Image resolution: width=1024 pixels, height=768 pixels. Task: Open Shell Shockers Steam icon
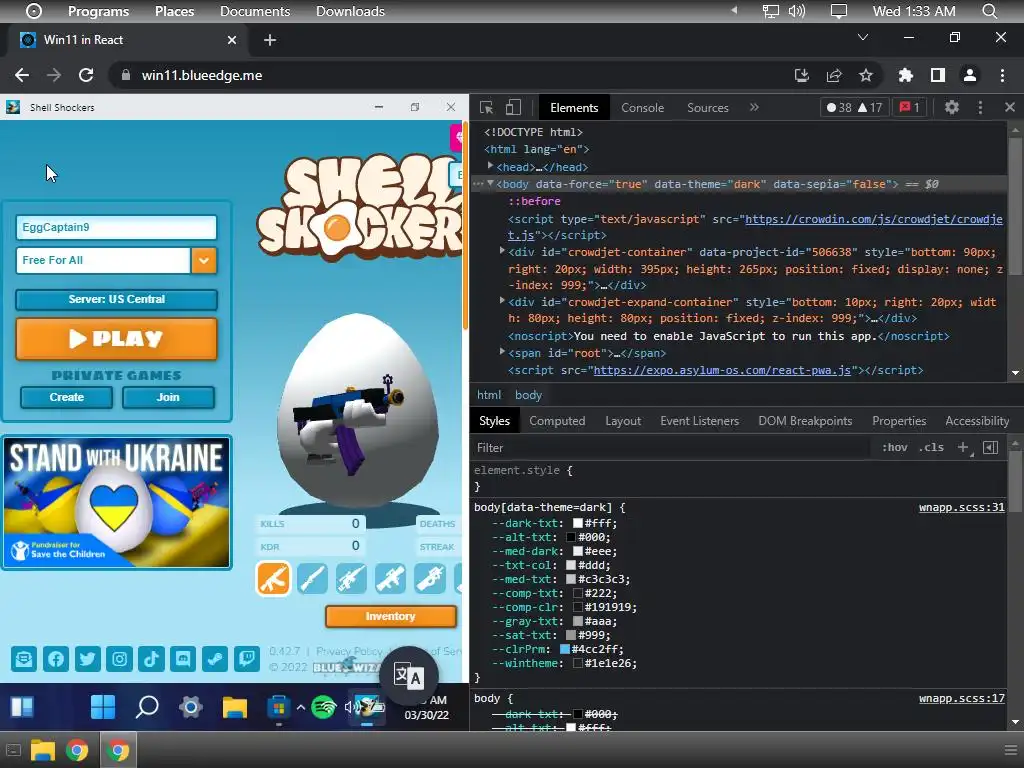(214, 659)
